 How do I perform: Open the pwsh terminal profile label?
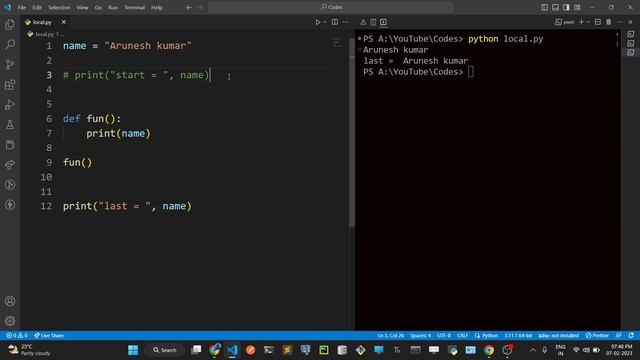tap(565, 22)
